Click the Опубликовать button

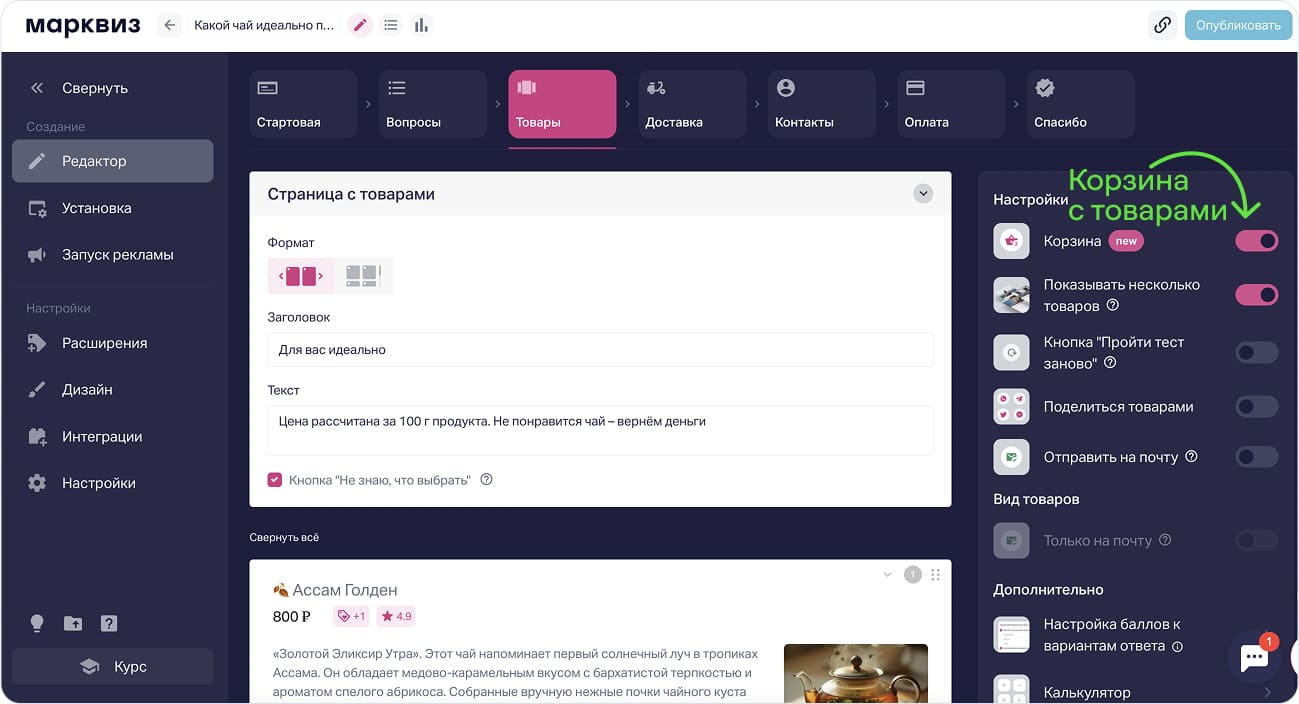1237,25
